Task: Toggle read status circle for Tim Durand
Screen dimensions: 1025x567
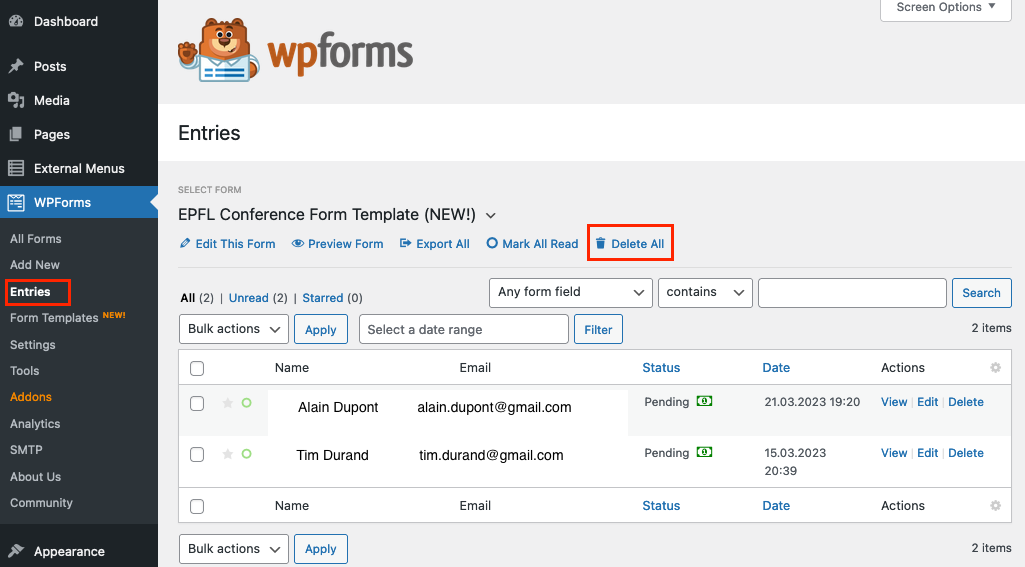Action: 246,454
